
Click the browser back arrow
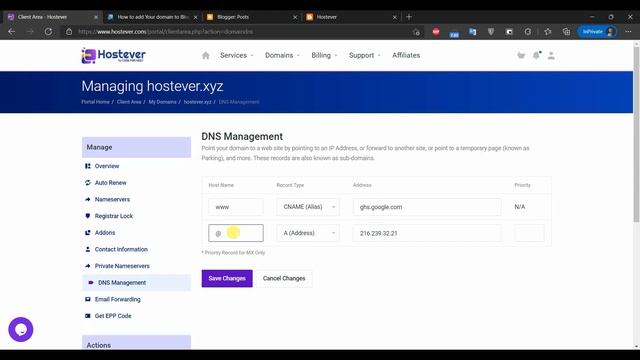[11, 31]
